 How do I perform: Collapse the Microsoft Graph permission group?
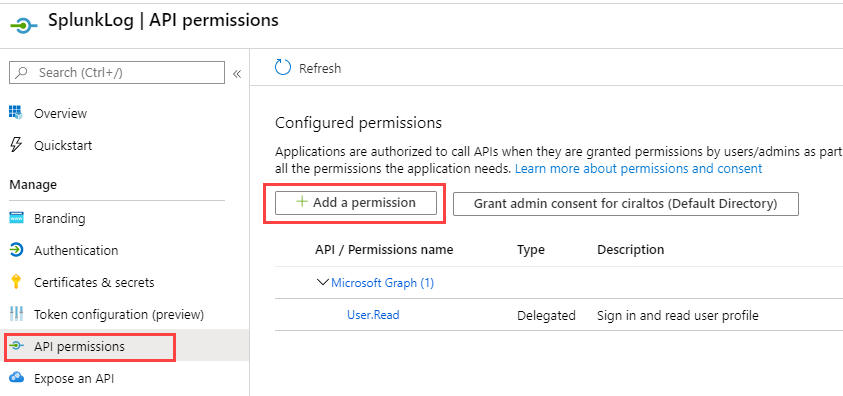click(323, 282)
